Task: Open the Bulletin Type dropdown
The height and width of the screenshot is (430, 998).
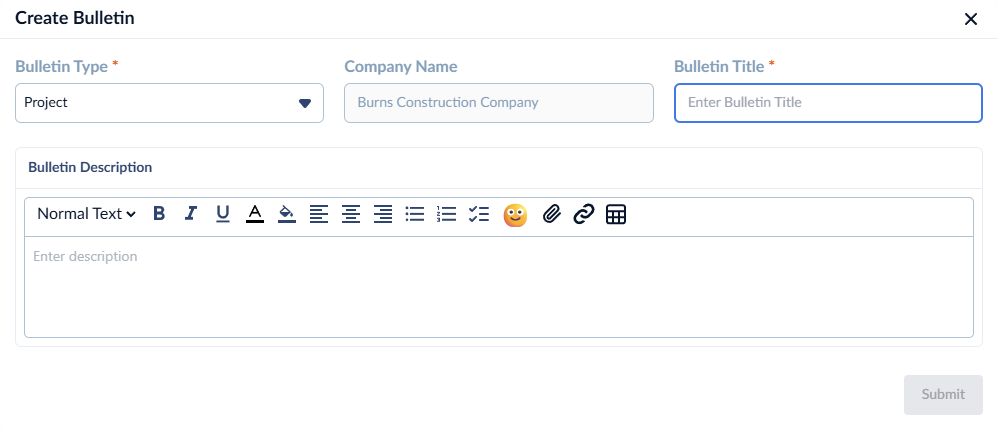Action: click(169, 102)
